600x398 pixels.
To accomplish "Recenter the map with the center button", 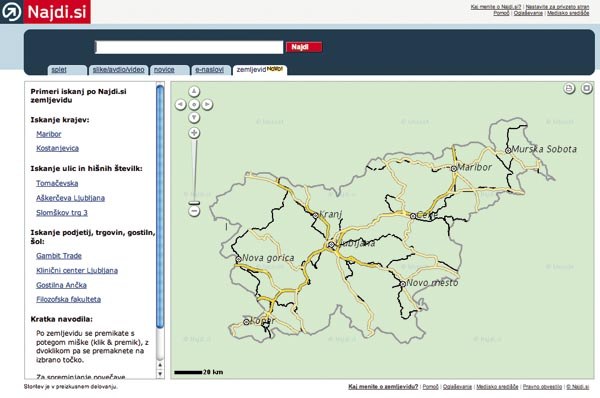I will pyautogui.click(x=194, y=104).
